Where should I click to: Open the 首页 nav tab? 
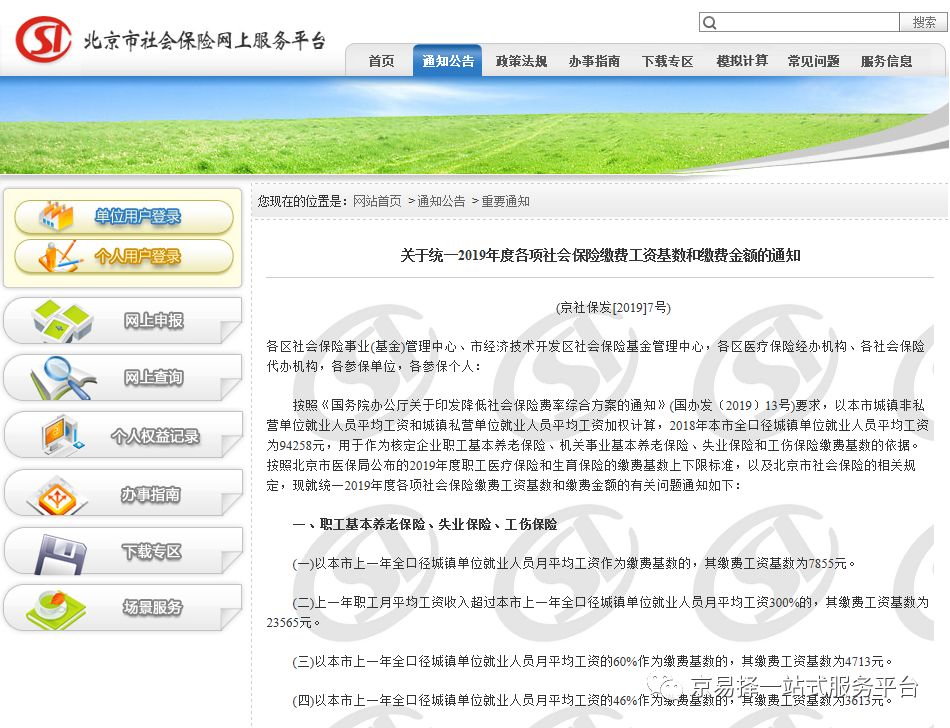tap(381, 61)
